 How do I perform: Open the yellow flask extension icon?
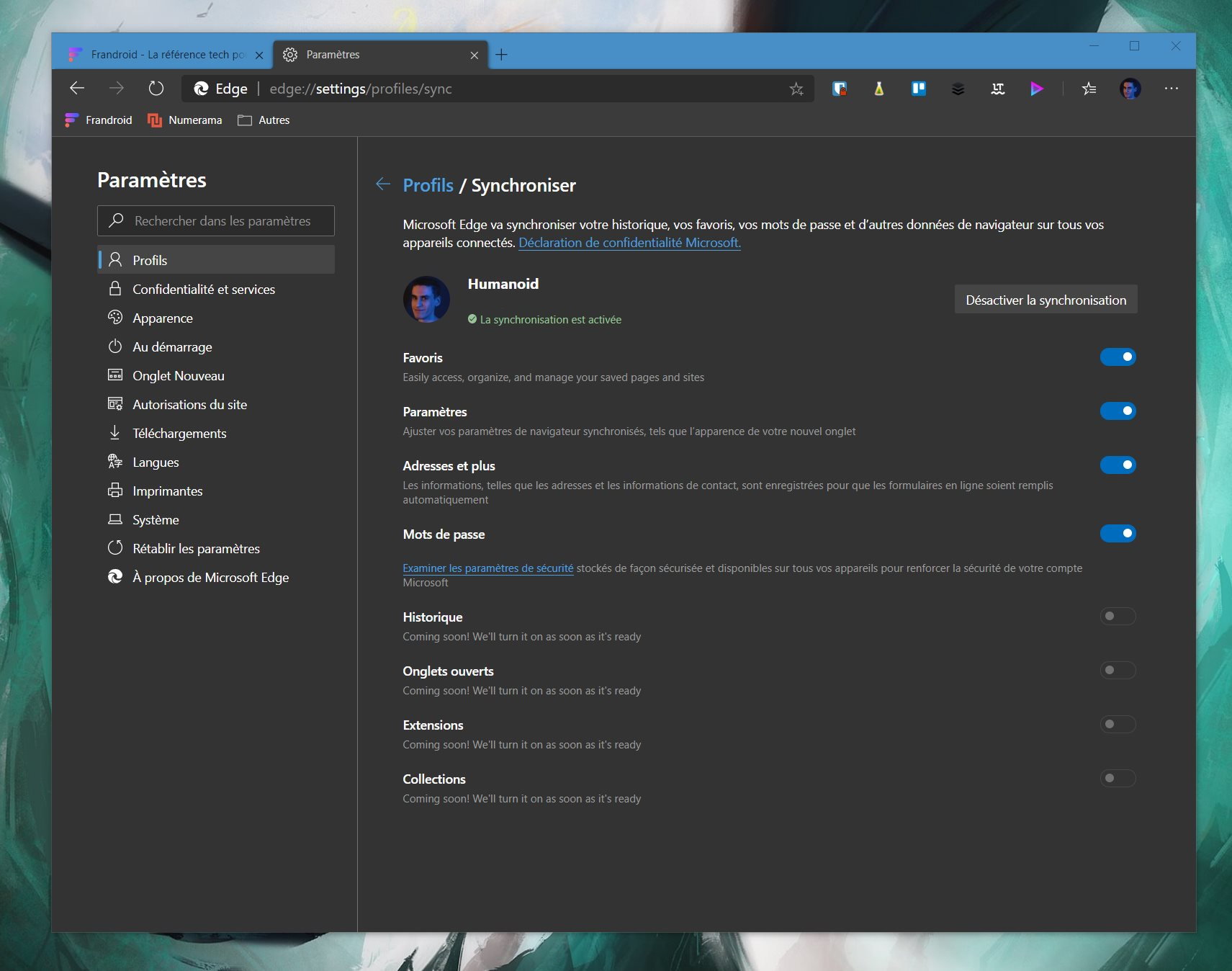[879, 89]
